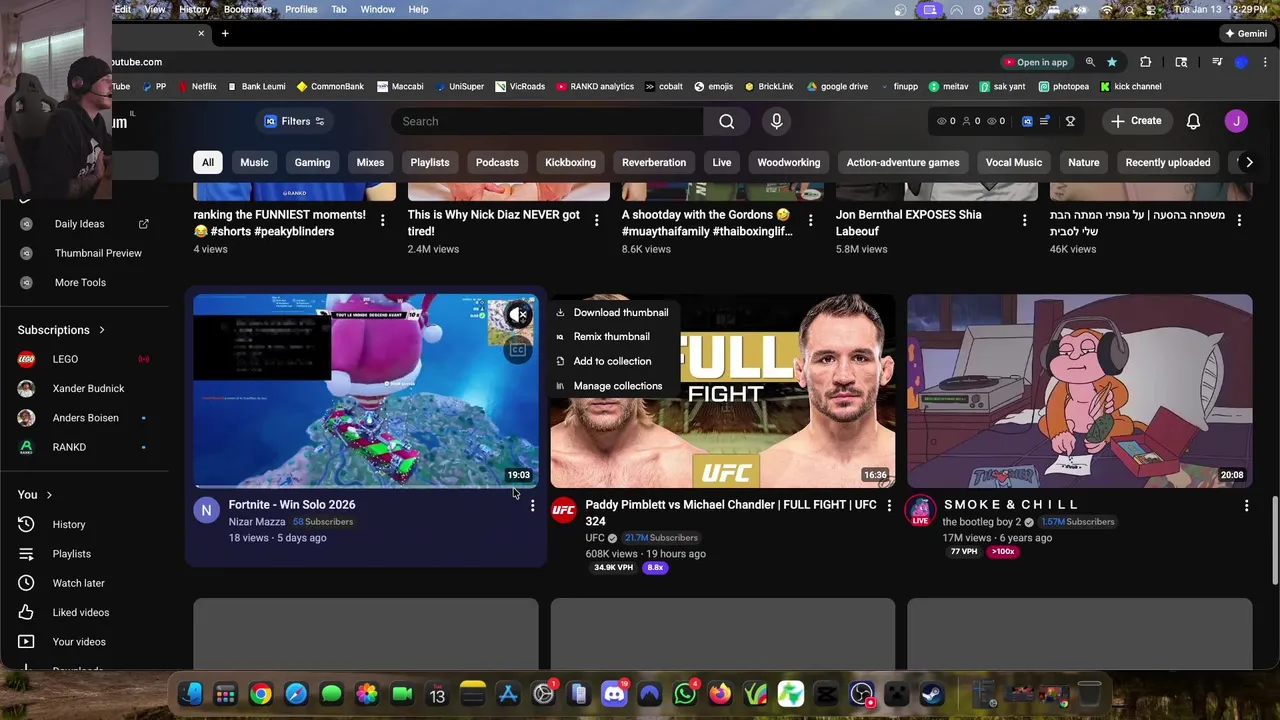Screen dimensions: 1280x720
Task: Focus the YouTube Search field
Action: point(547,121)
